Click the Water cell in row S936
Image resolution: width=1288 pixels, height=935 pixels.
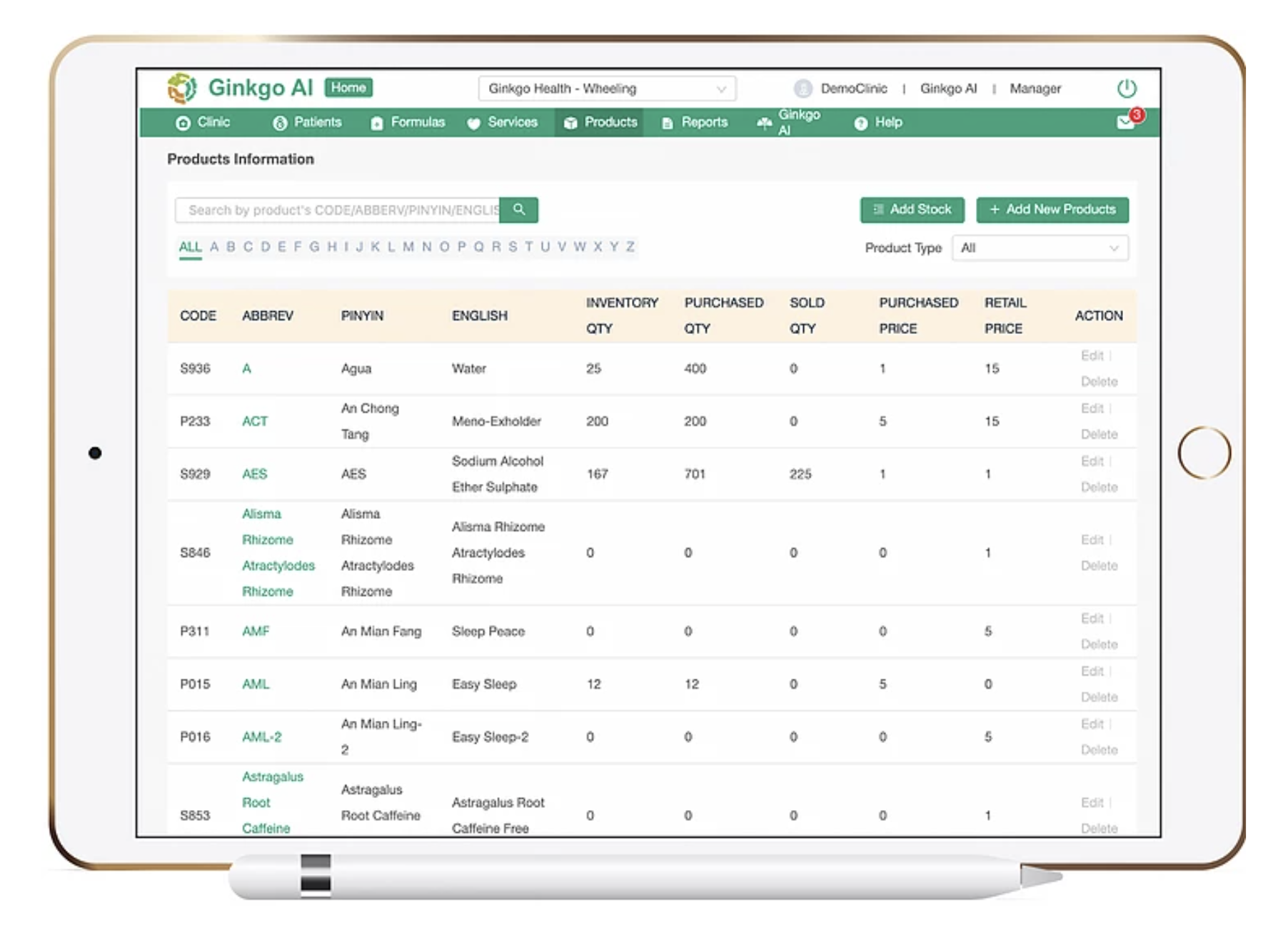(469, 368)
